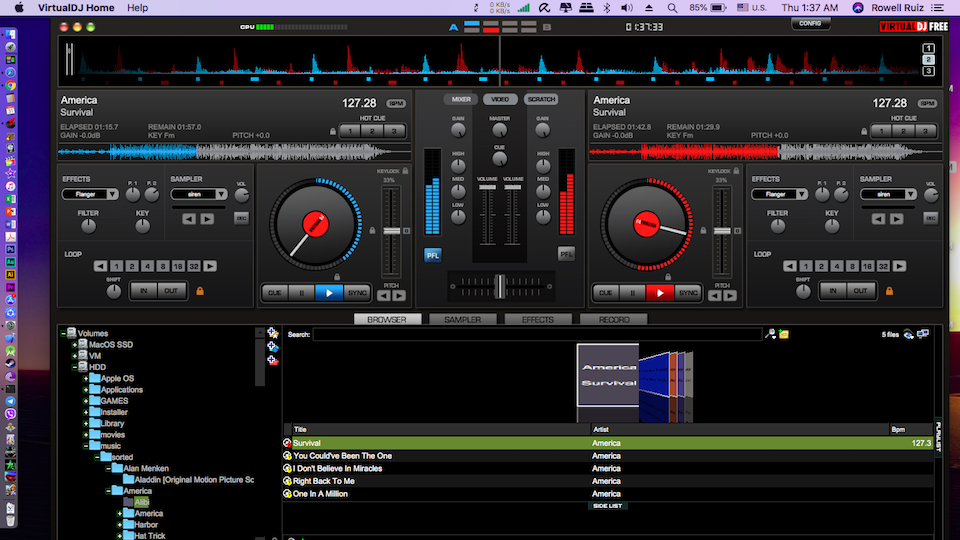Collapse the HDD volume node
The image size is (960, 540).
pos(74,367)
